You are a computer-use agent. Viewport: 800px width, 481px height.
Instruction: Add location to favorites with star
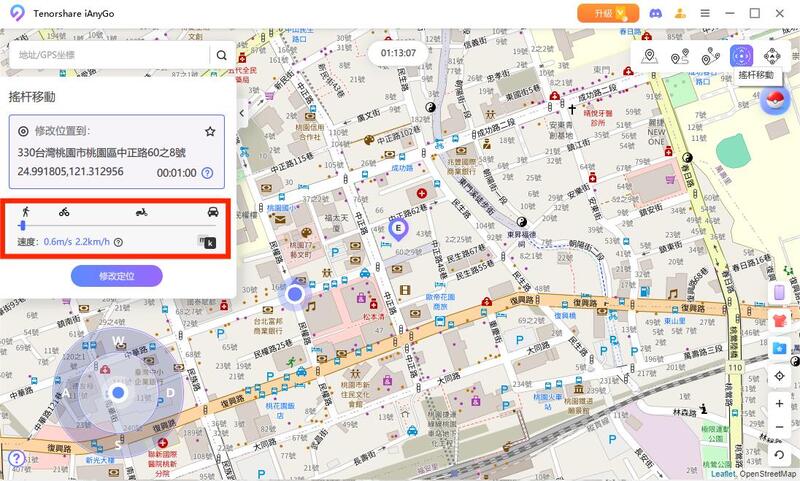click(210, 132)
